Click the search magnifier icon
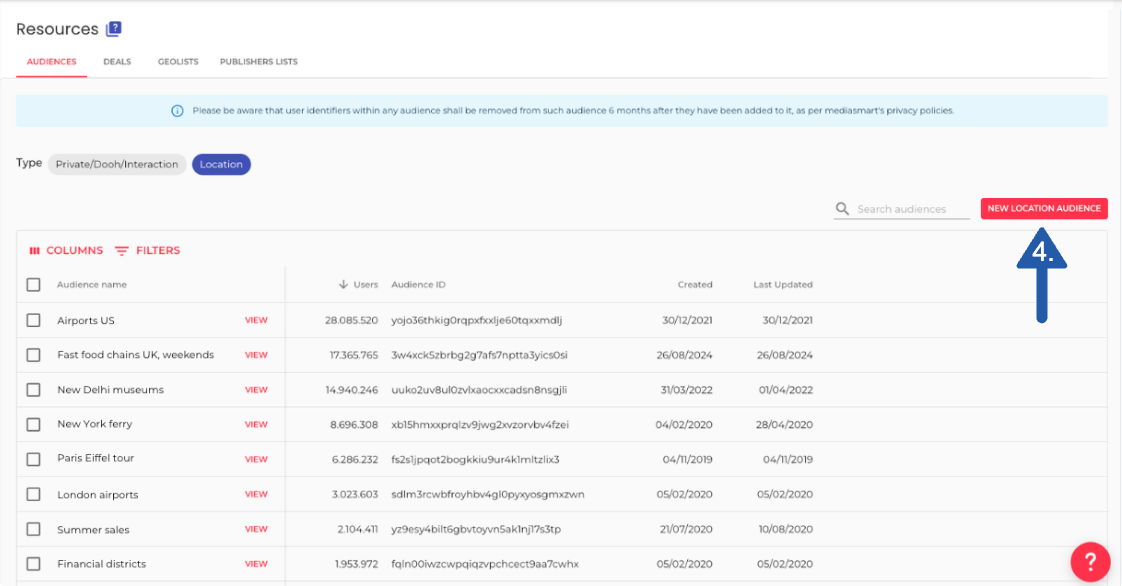The image size is (1122, 586). [843, 209]
